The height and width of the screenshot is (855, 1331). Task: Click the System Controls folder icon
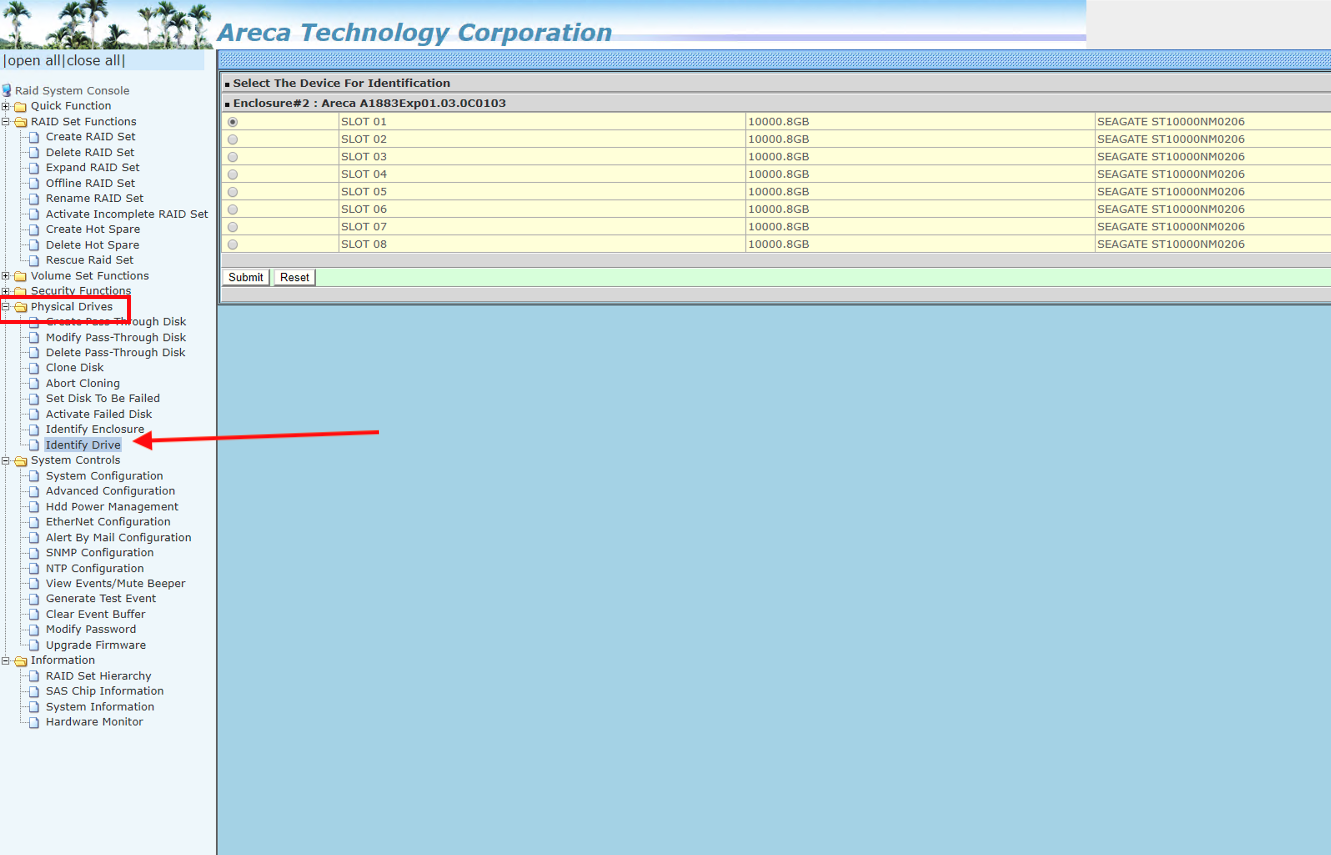pyautogui.click(x=20, y=461)
